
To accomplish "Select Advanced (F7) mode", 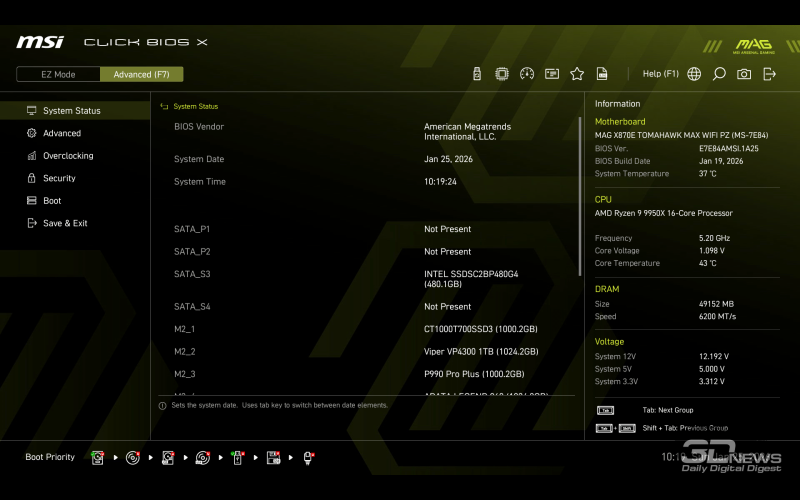I will [141, 74].
